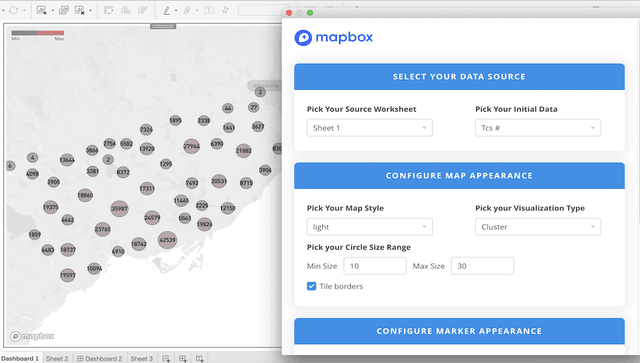Open the Visualization Type dropdown showing Cluster

[x=538, y=227]
